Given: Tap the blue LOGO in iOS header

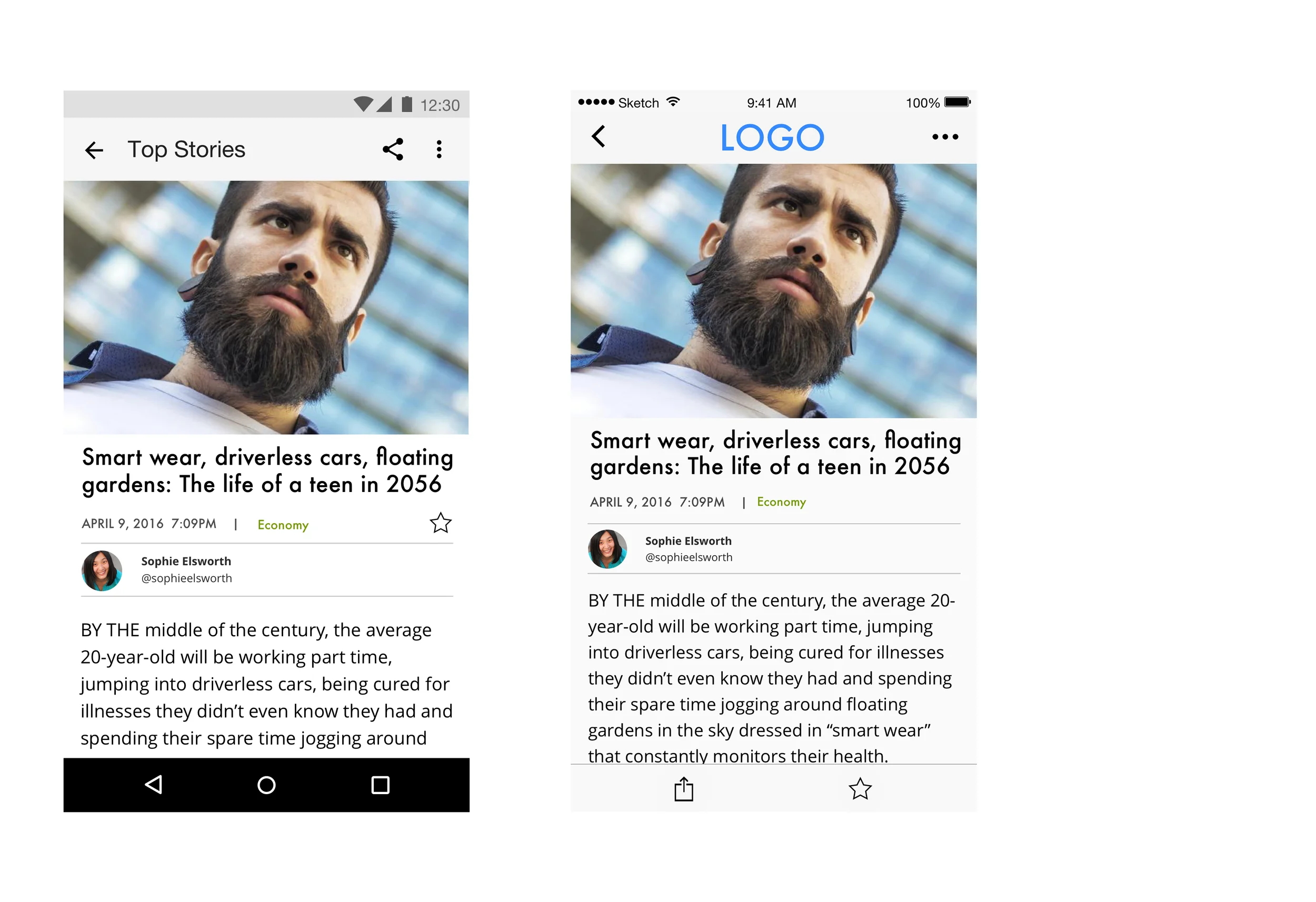Looking at the screenshot, I should [772, 137].
